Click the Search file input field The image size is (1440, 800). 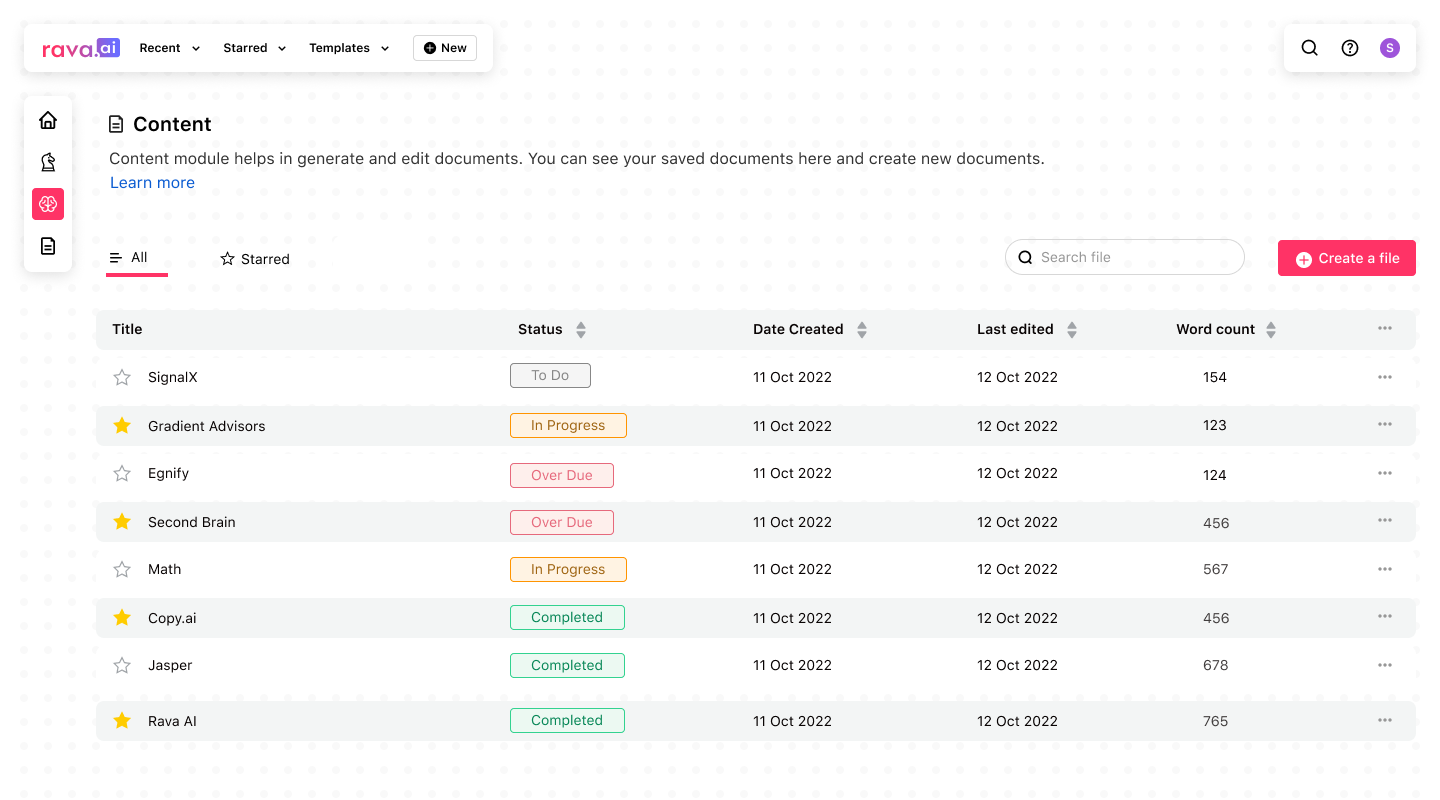pyautogui.click(x=1135, y=257)
